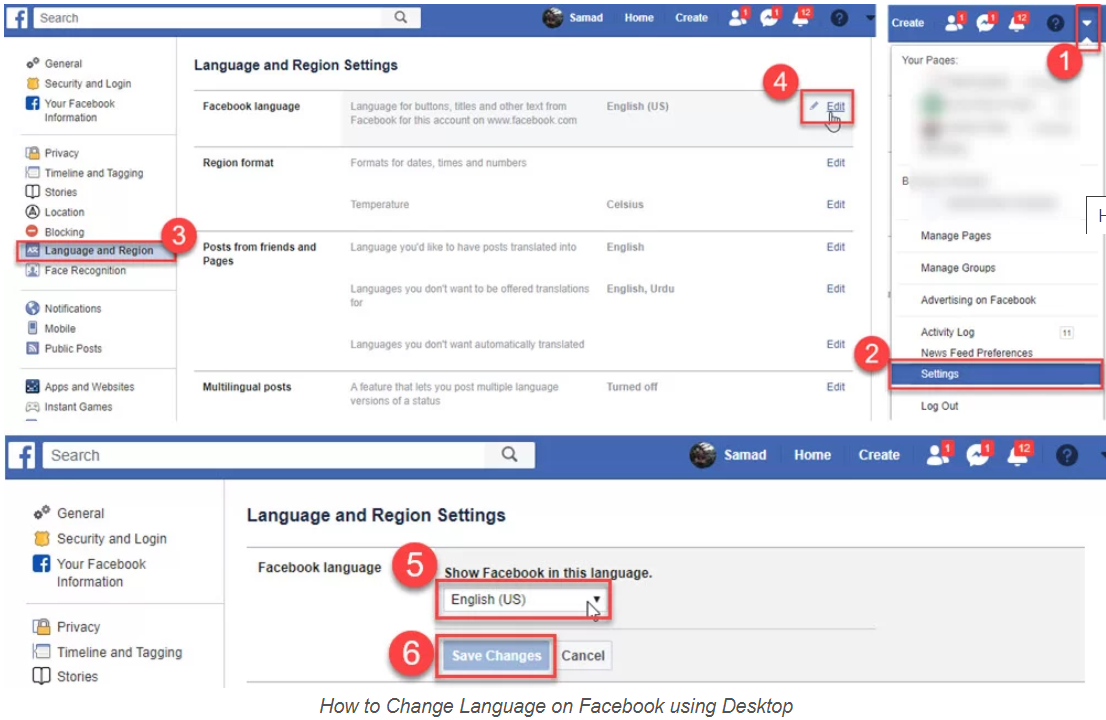Click Samad profile picture in upper settings screenshot
Viewport: 1106px width, 720px height.
point(553,18)
